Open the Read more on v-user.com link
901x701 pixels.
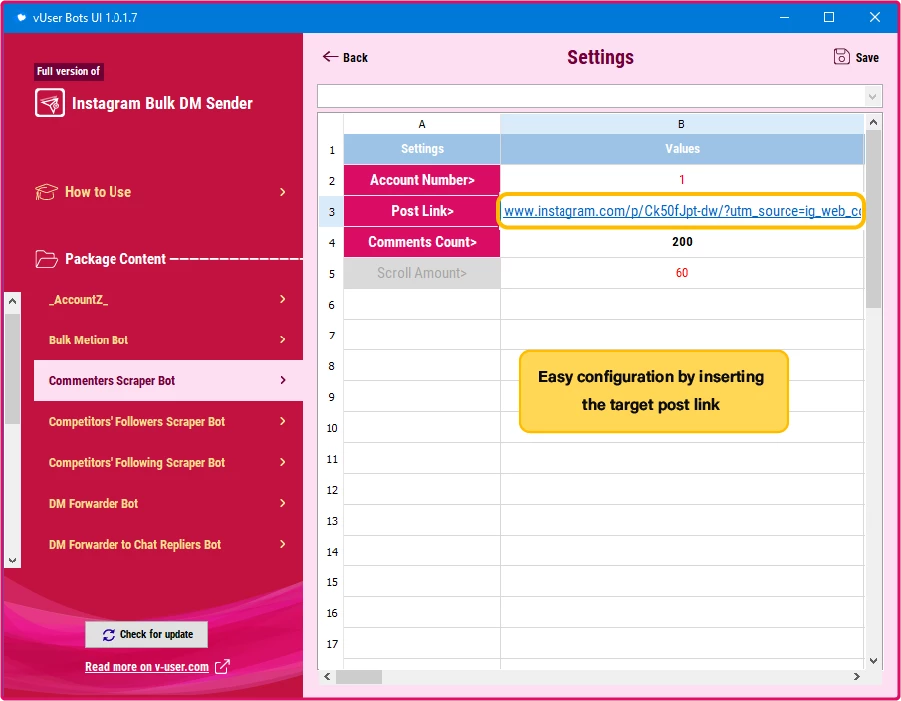(147, 667)
